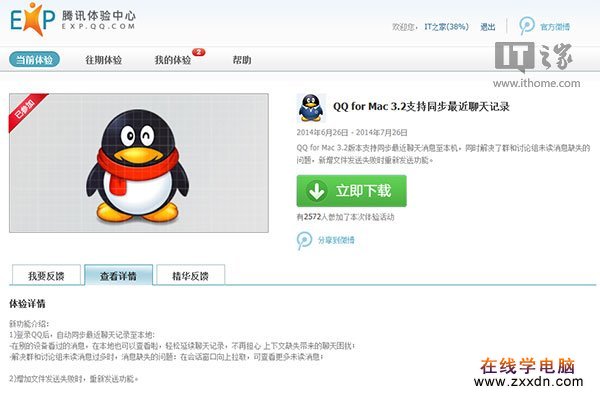The height and width of the screenshot is (394, 600).
Task: Click the 腾讯体验中心 EXP.QQ.COM site name
Action: [x=99, y=20]
